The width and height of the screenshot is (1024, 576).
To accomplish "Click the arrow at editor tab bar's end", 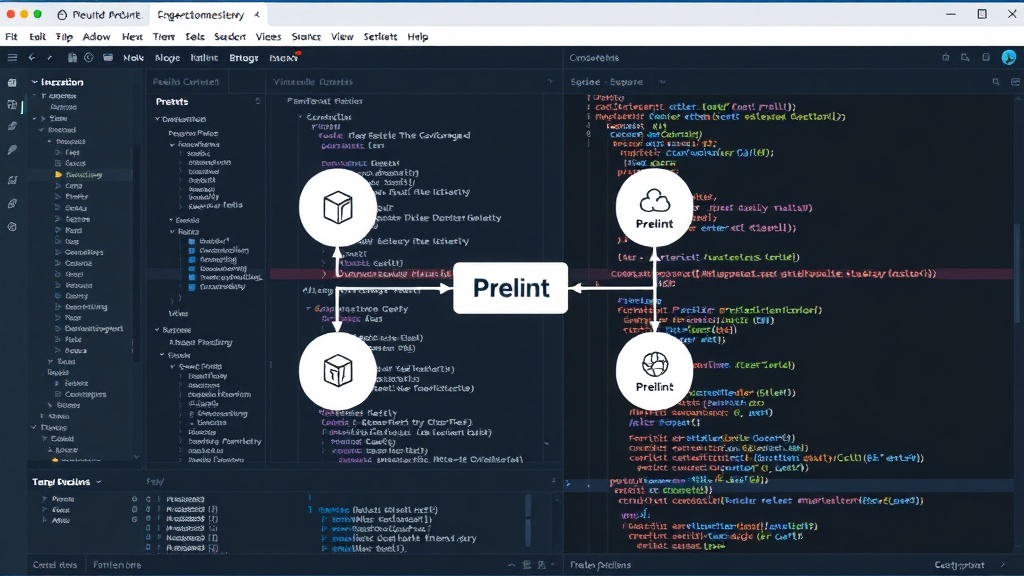I will pos(549,82).
